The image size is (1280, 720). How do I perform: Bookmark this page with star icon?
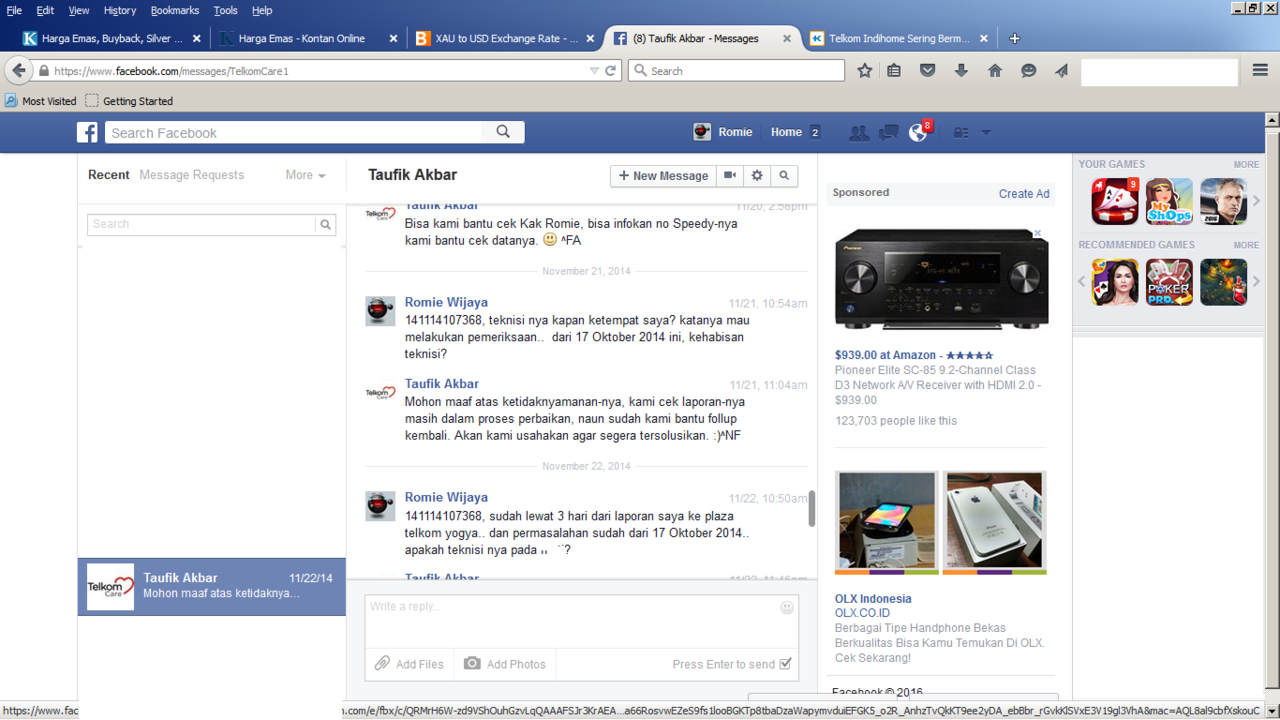click(x=865, y=71)
